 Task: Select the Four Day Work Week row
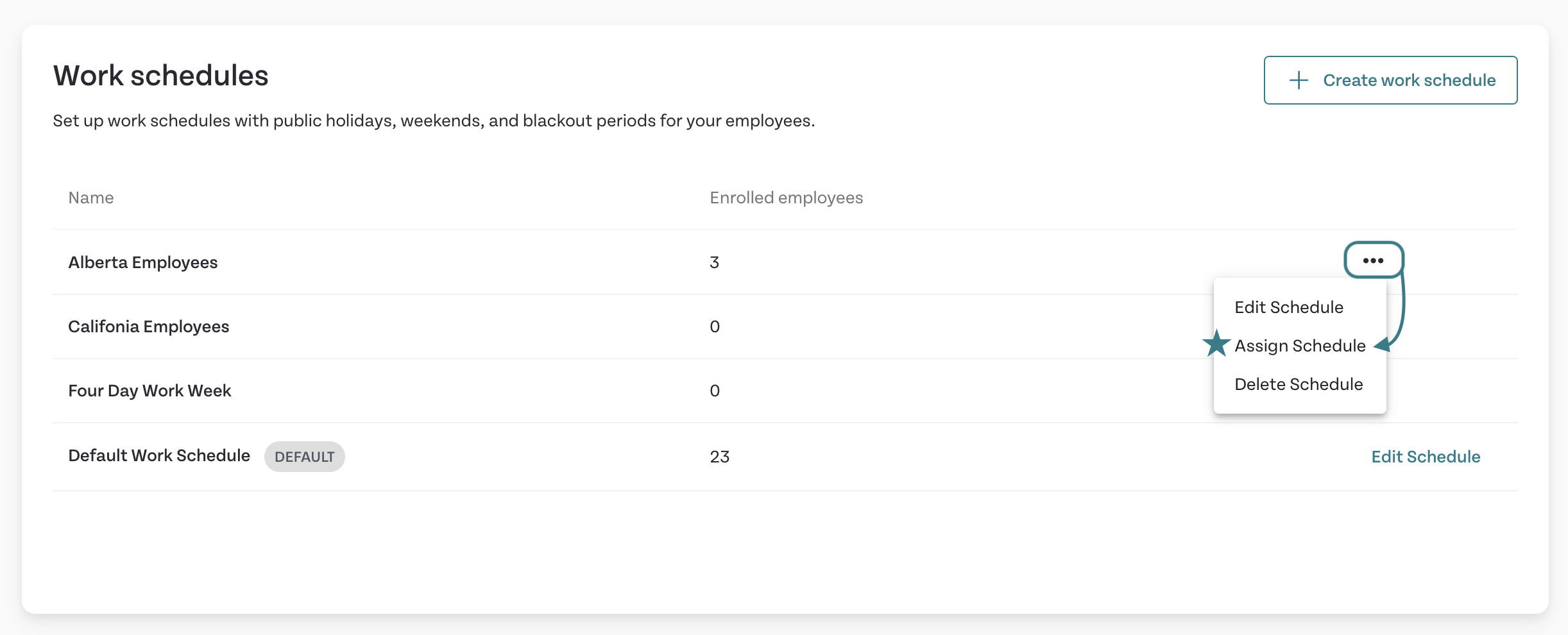785,391
